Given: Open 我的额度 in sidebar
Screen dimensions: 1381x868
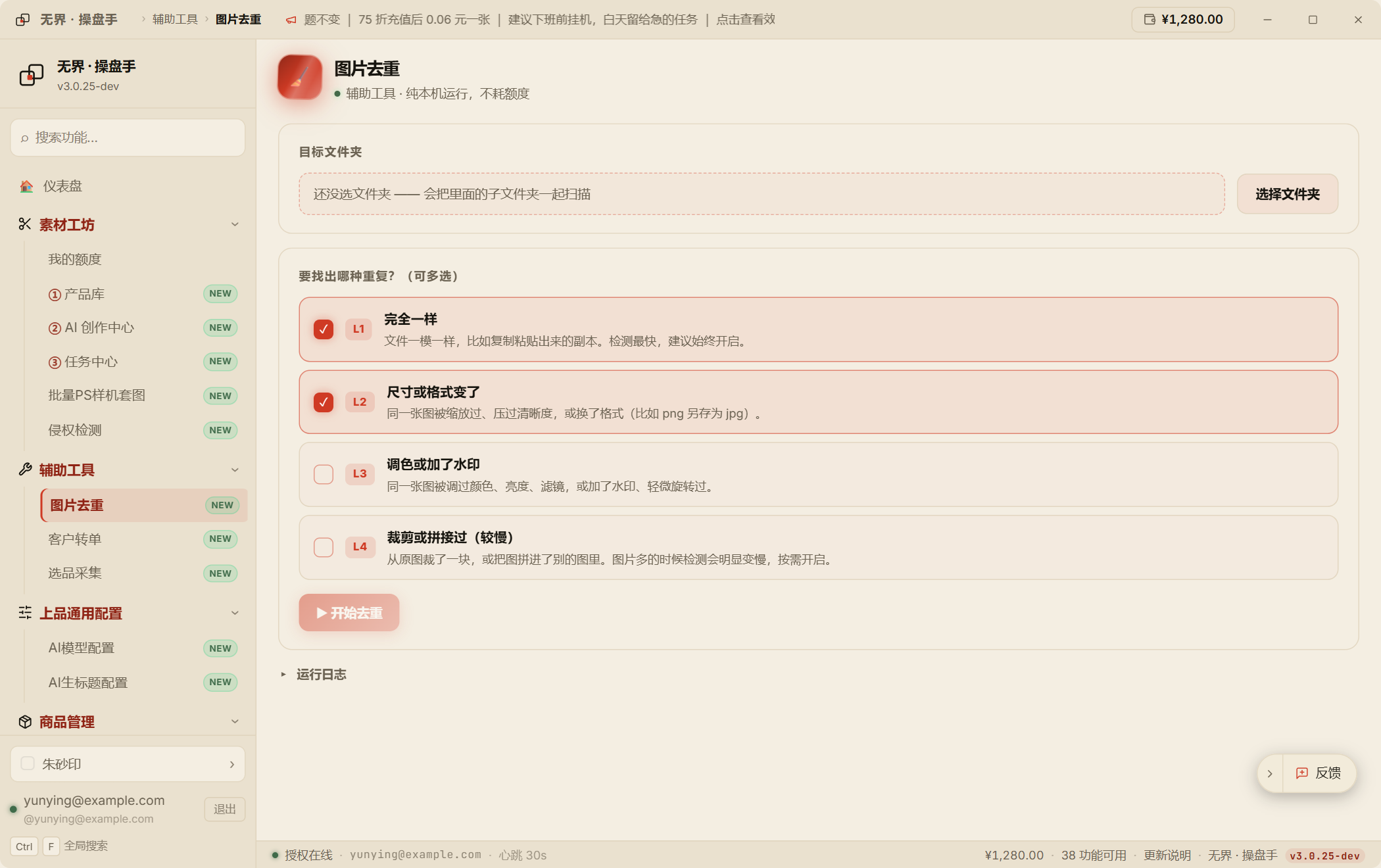Looking at the screenshot, I should tap(75, 259).
